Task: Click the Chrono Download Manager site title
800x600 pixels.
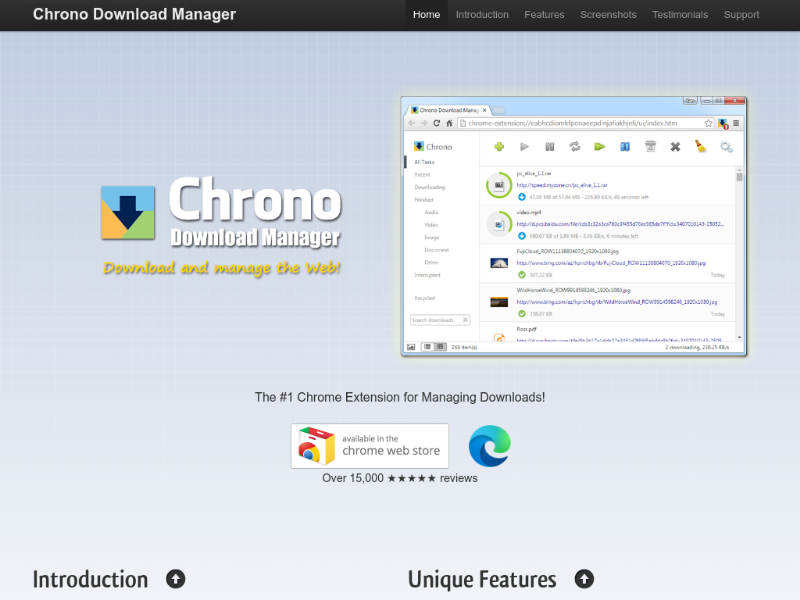Action: tap(134, 15)
